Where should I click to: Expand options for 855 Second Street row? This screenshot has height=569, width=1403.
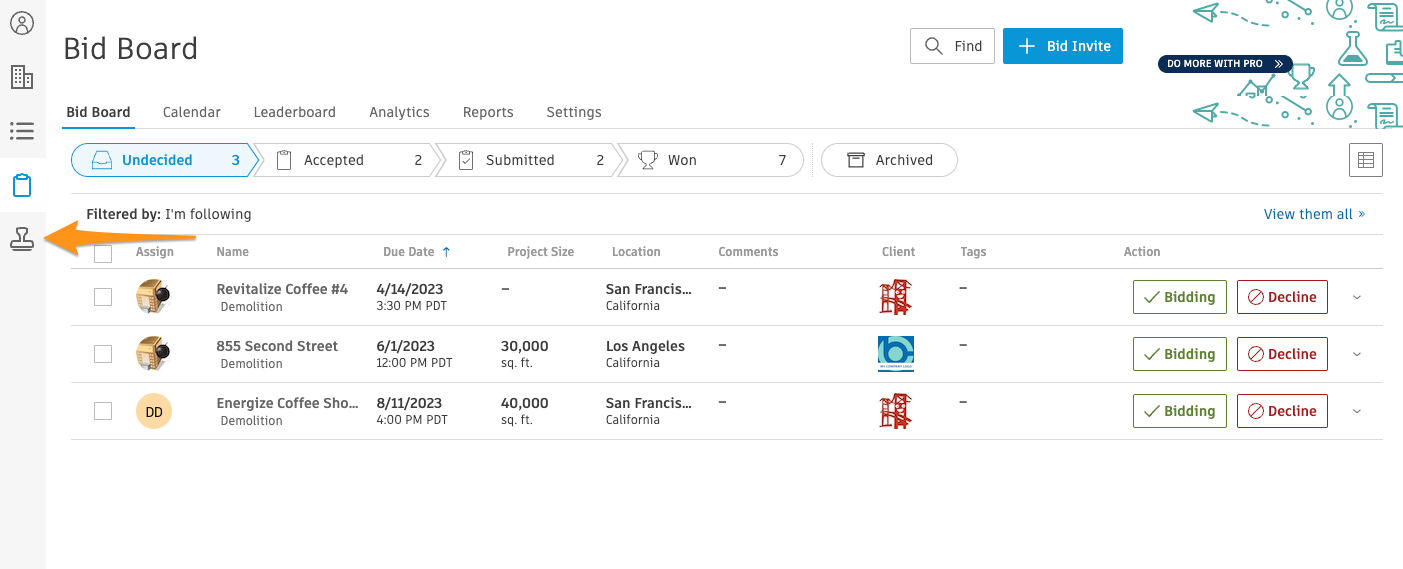click(x=1357, y=355)
